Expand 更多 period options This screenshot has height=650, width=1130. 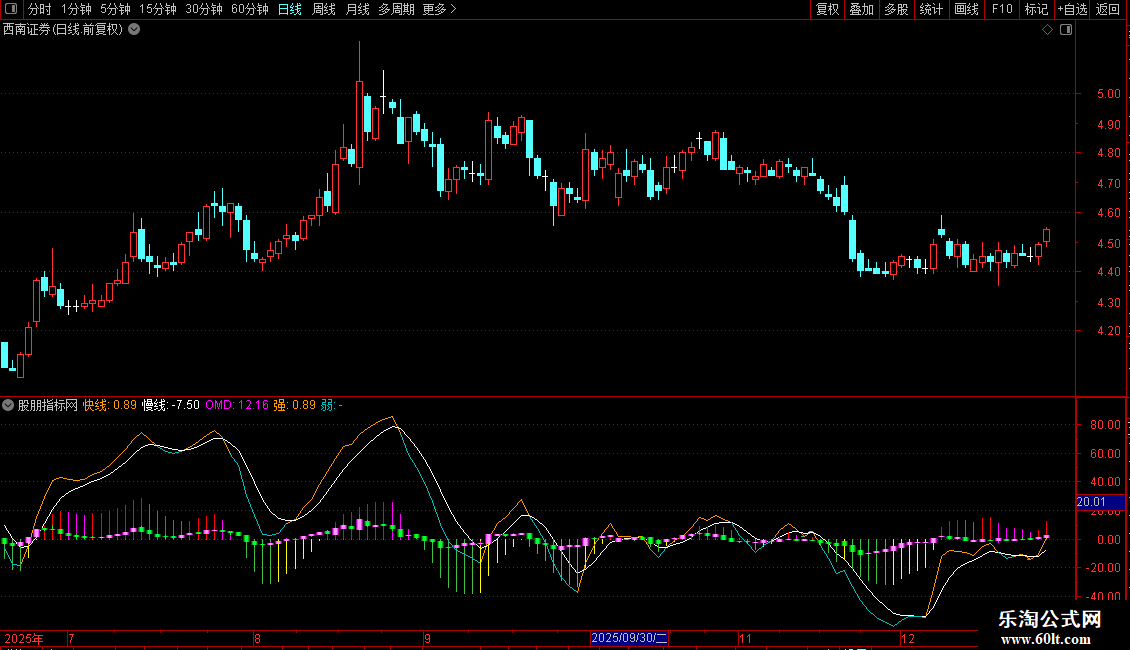pyautogui.click(x=439, y=10)
